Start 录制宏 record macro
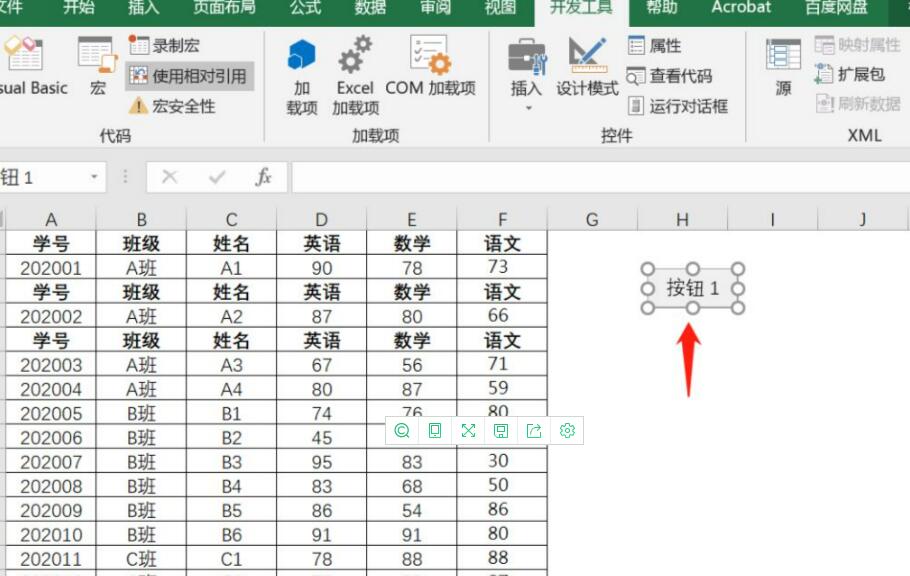This screenshot has height=576, width=910. click(x=164, y=46)
